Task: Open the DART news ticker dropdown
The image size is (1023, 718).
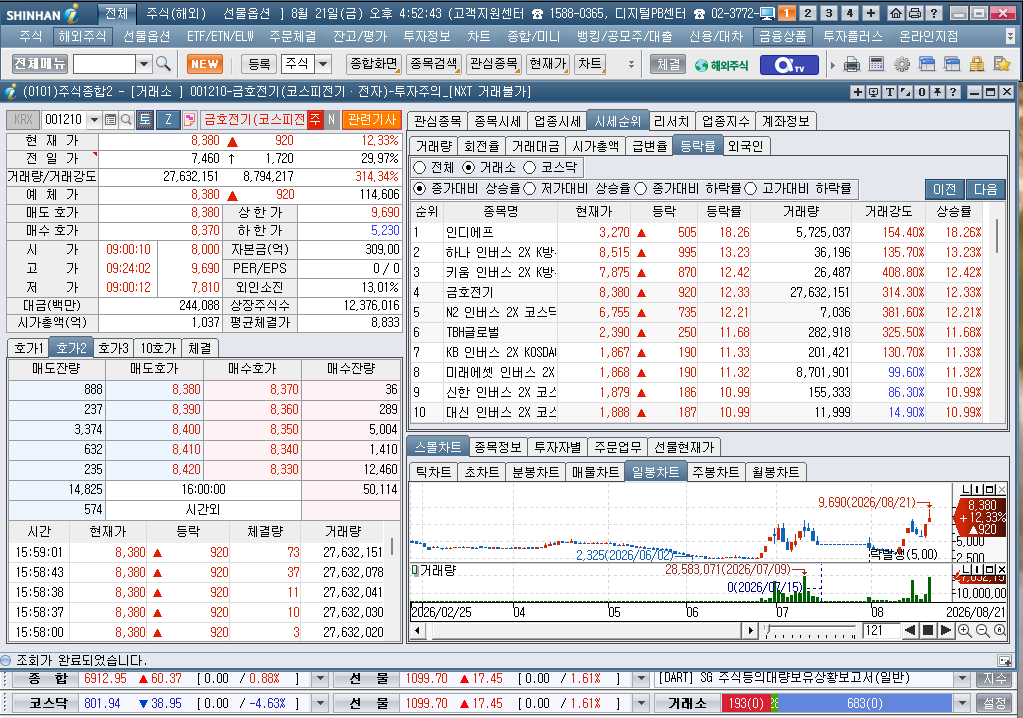Action: tap(962, 679)
